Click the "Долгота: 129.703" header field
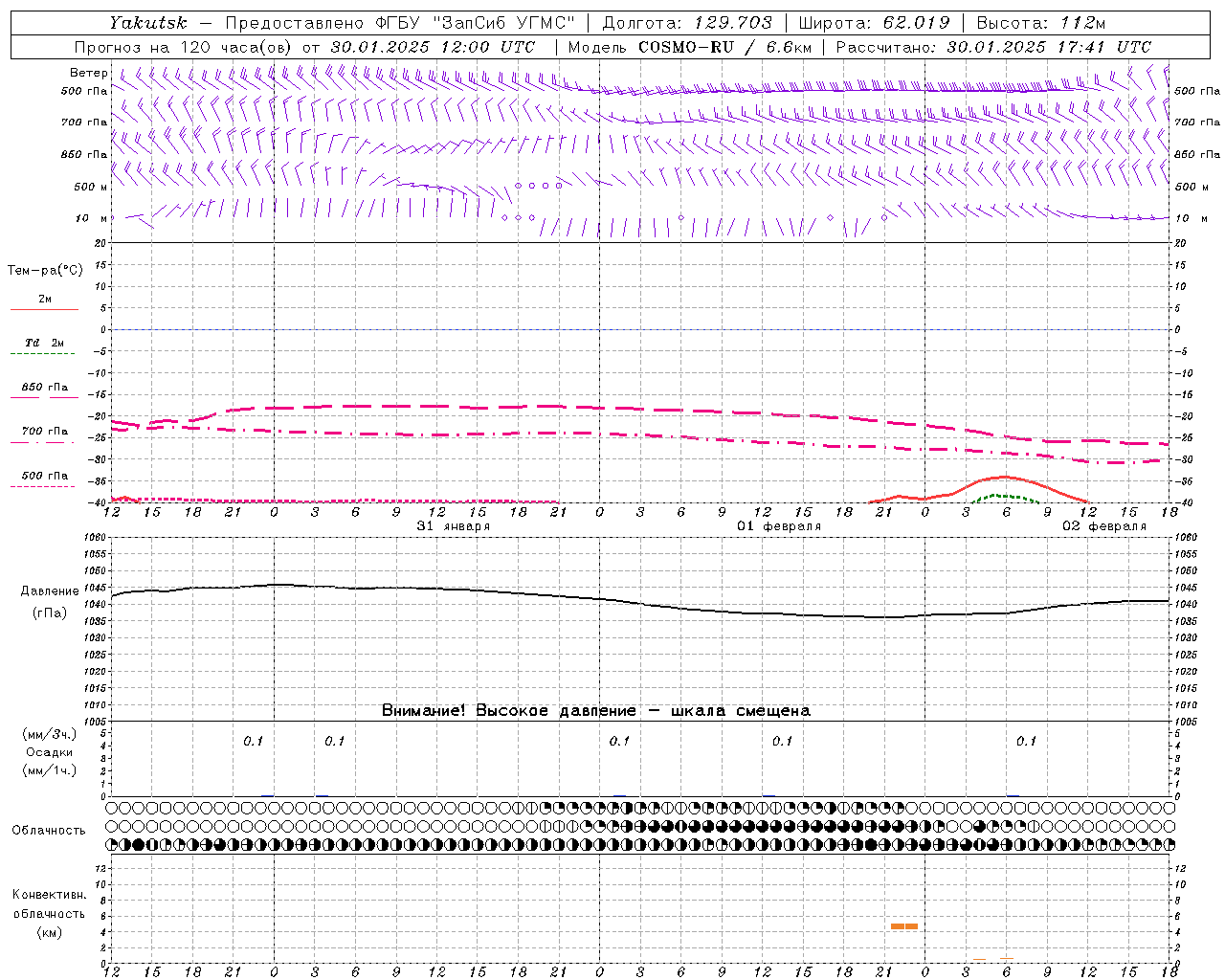The width and height of the screenshot is (1225, 980). [x=685, y=22]
